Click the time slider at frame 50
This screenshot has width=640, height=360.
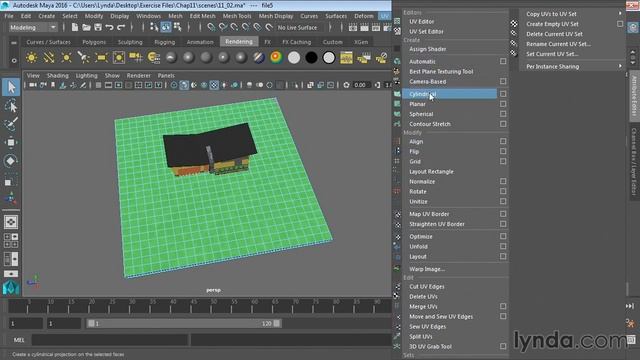212,307
